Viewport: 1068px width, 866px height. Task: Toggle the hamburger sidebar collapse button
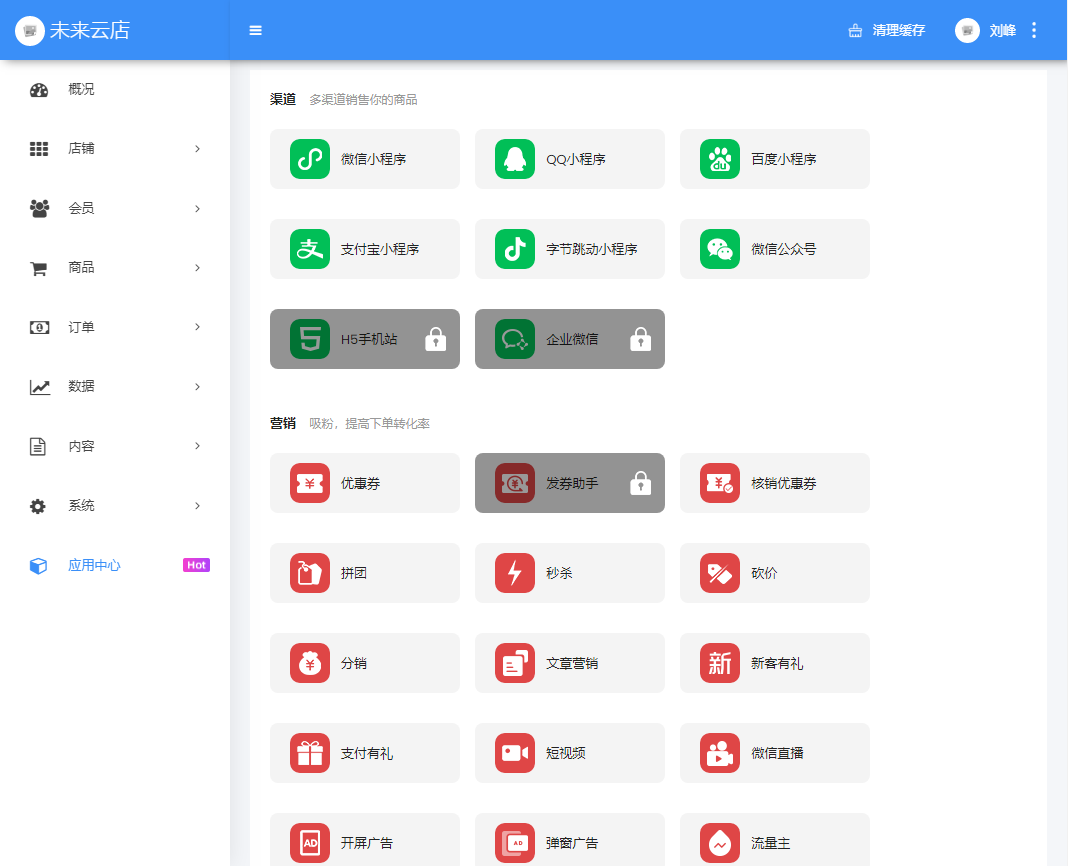256,30
